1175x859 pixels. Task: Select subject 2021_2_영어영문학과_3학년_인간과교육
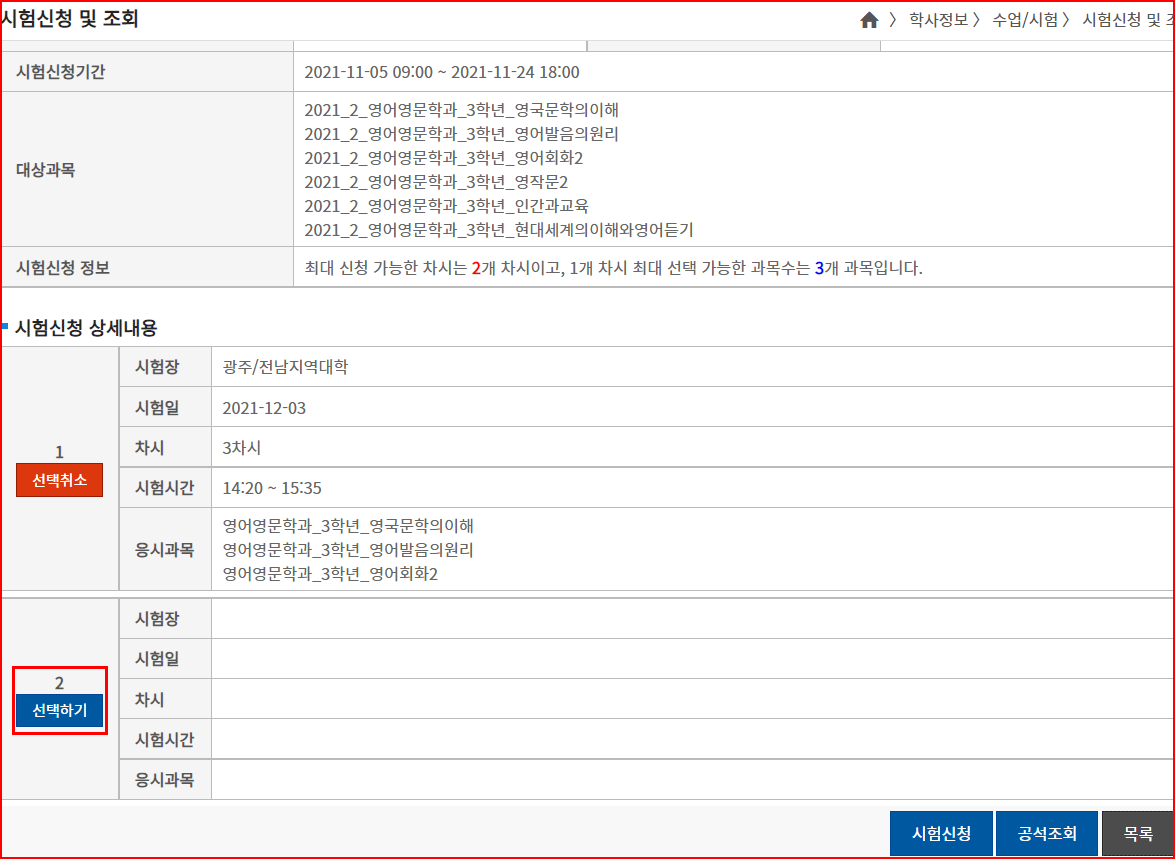click(x=447, y=206)
